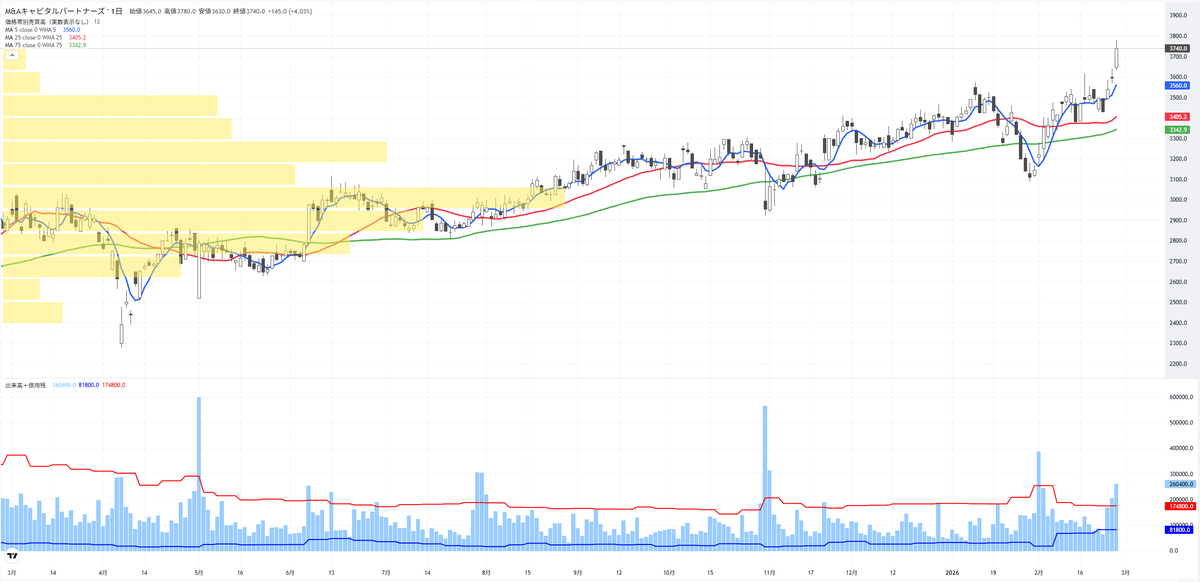Click the 3900.0 price scale value
This screenshot has width=1200, height=582.
tap(1178, 16)
